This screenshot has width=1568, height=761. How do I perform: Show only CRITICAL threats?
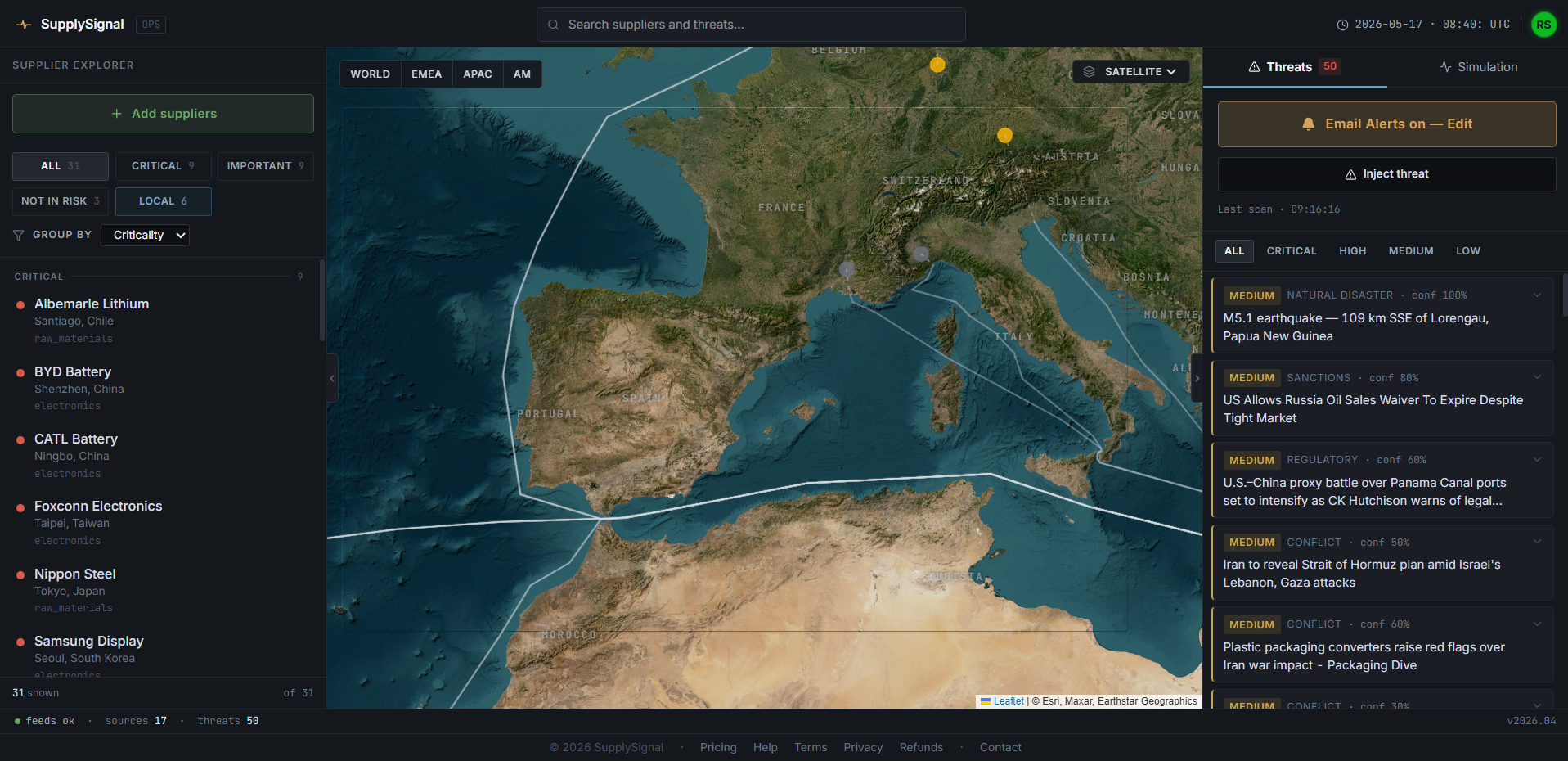[x=1292, y=251]
